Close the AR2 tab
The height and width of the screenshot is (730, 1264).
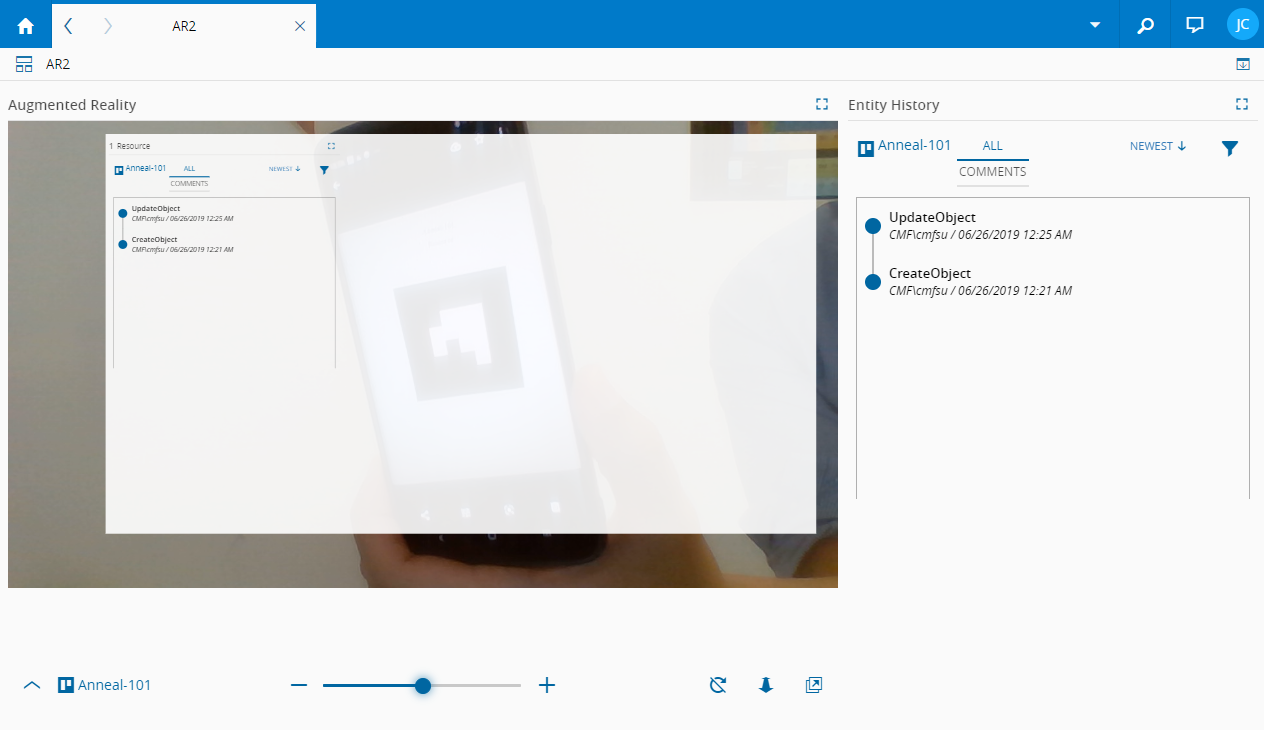click(x=300, y=26)
